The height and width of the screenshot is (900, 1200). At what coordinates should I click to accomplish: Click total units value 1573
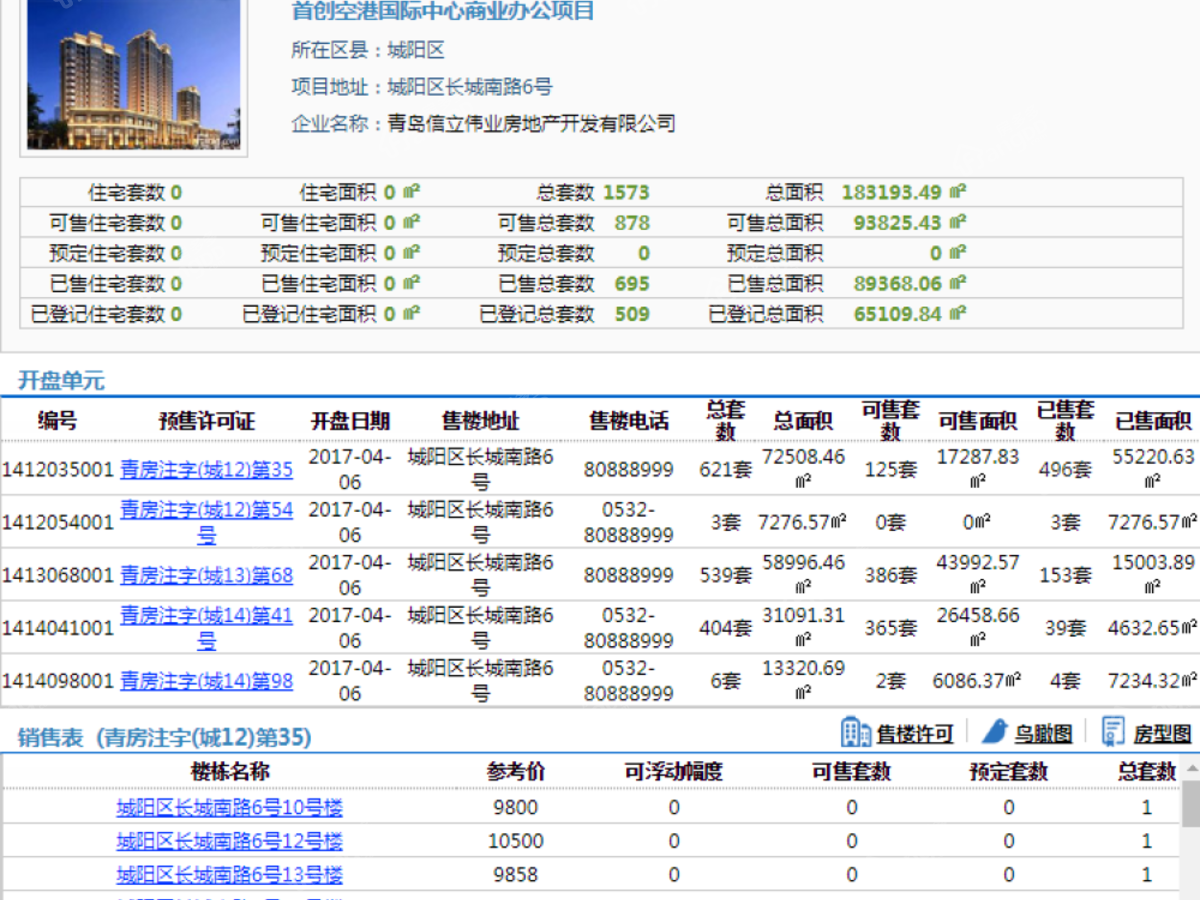coord(626,193)
